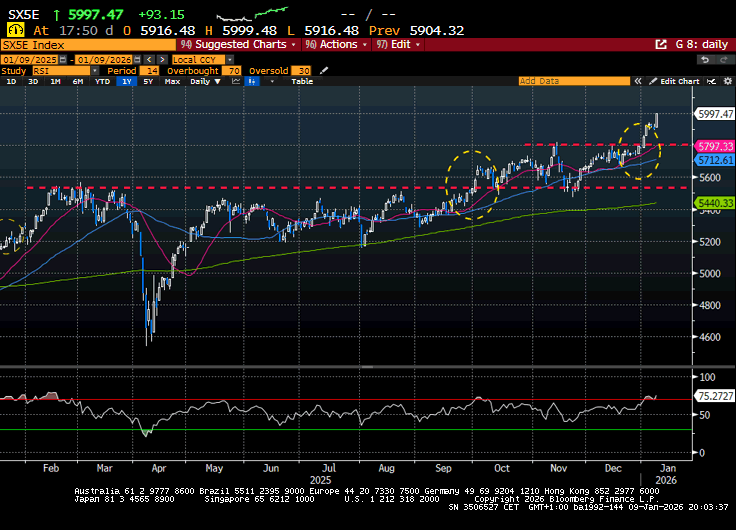The height and width of the screenshot is (530, 736).
Task: Open chart in new window icon
Action: (x=661, y=45)
